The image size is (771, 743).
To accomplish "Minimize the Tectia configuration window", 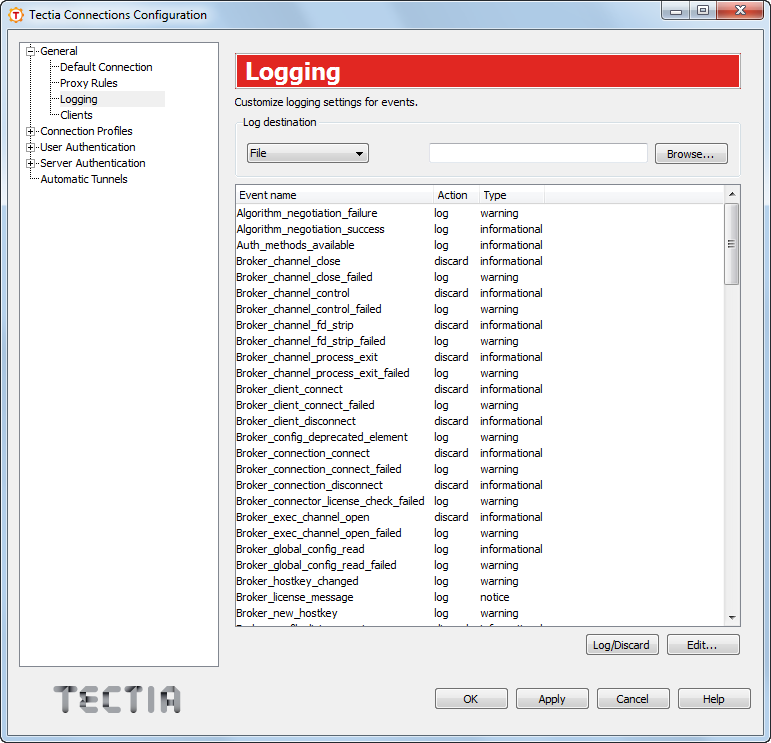I will 676,10.
